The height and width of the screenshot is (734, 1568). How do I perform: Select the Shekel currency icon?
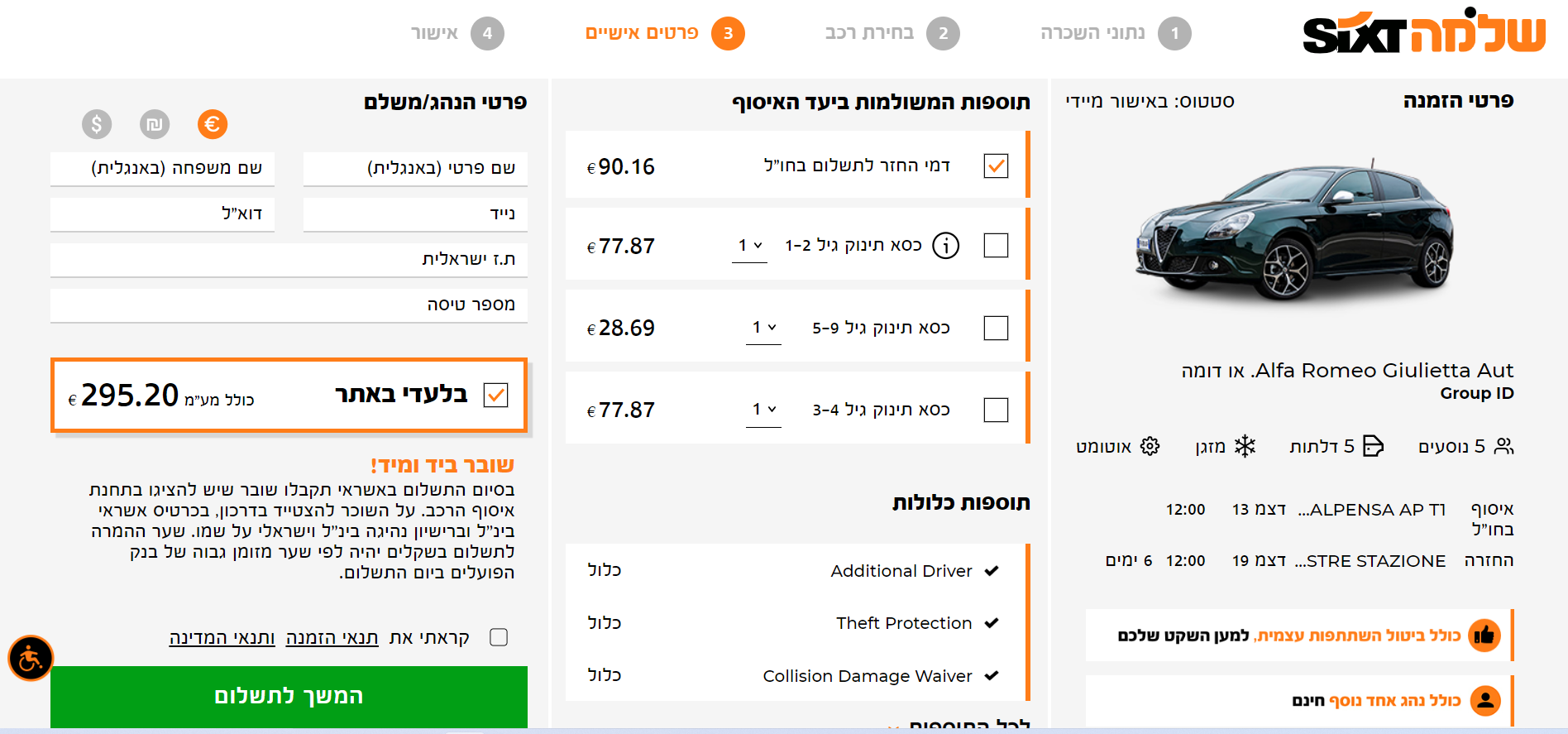click(x=155, y=124)
